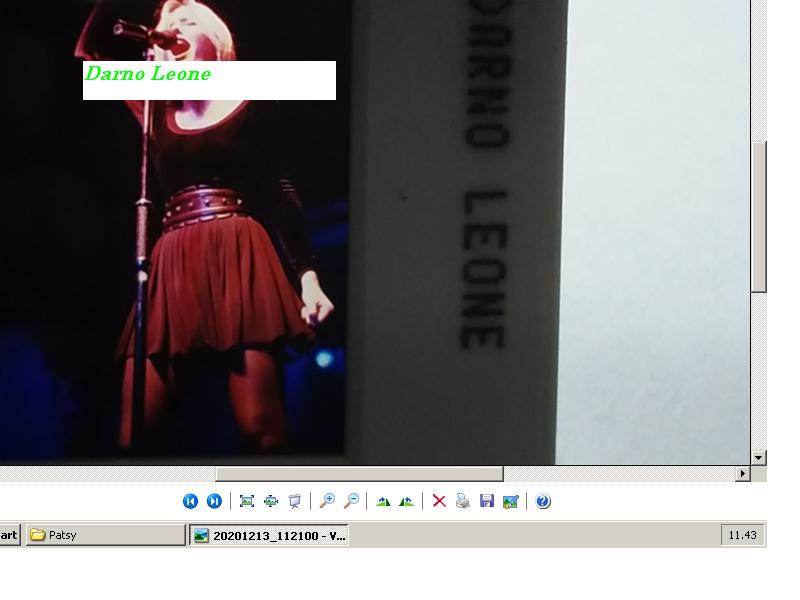Switch to the Patsy folder taskbar button

tap(106, 535)
